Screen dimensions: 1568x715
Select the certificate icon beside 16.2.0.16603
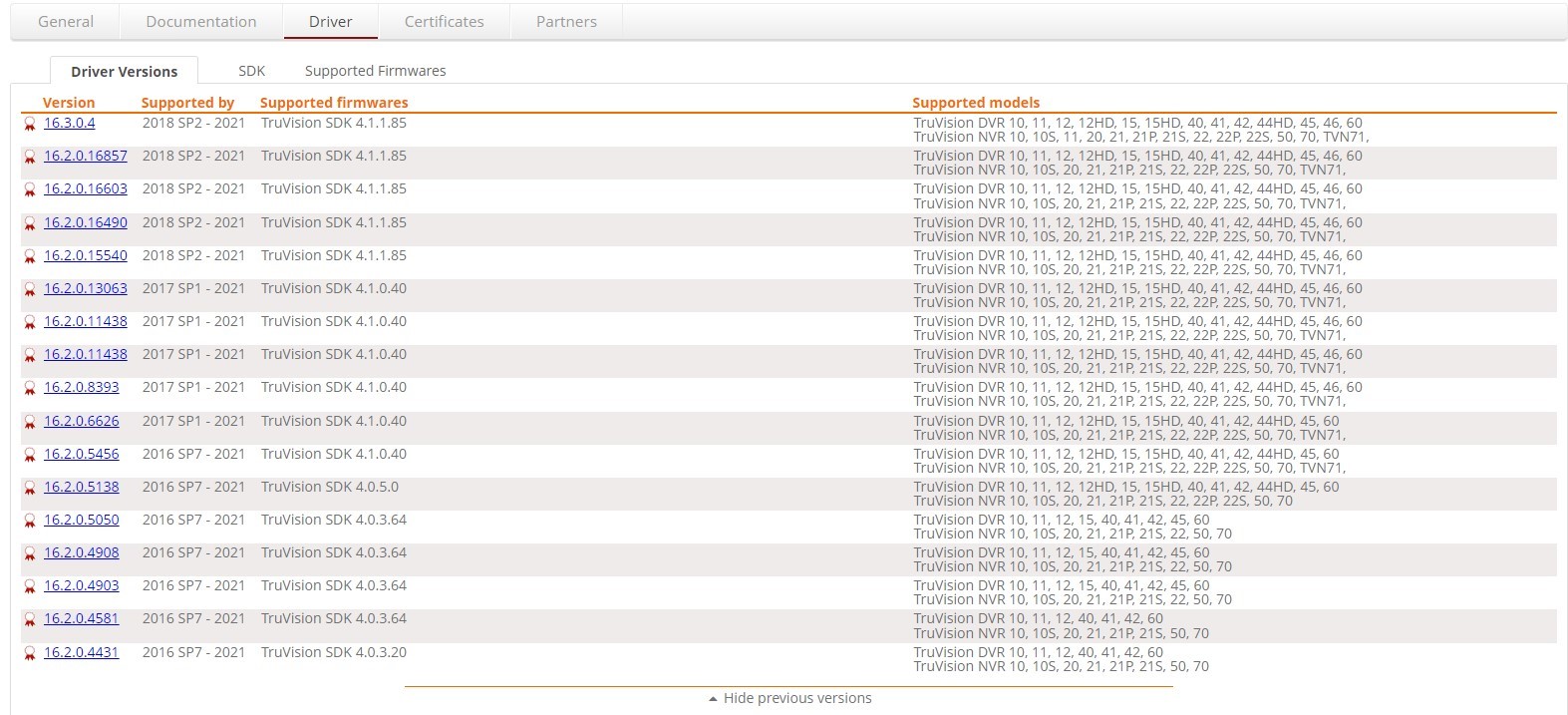point(30,190)
